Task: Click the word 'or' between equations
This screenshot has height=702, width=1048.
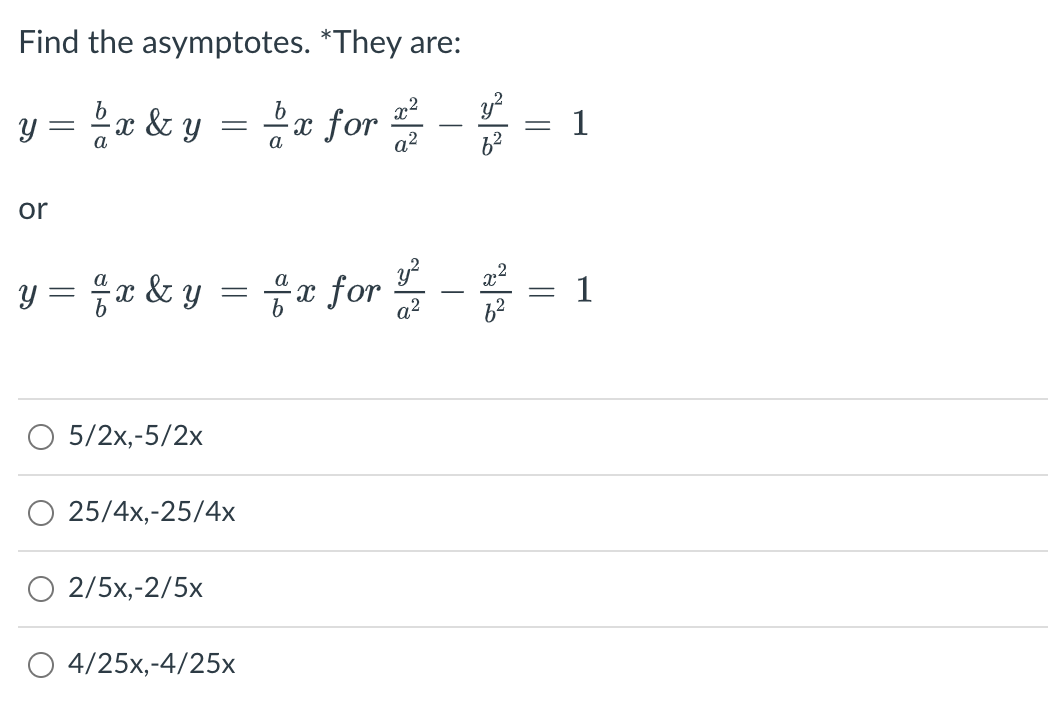Action: (x=33, y=208)
